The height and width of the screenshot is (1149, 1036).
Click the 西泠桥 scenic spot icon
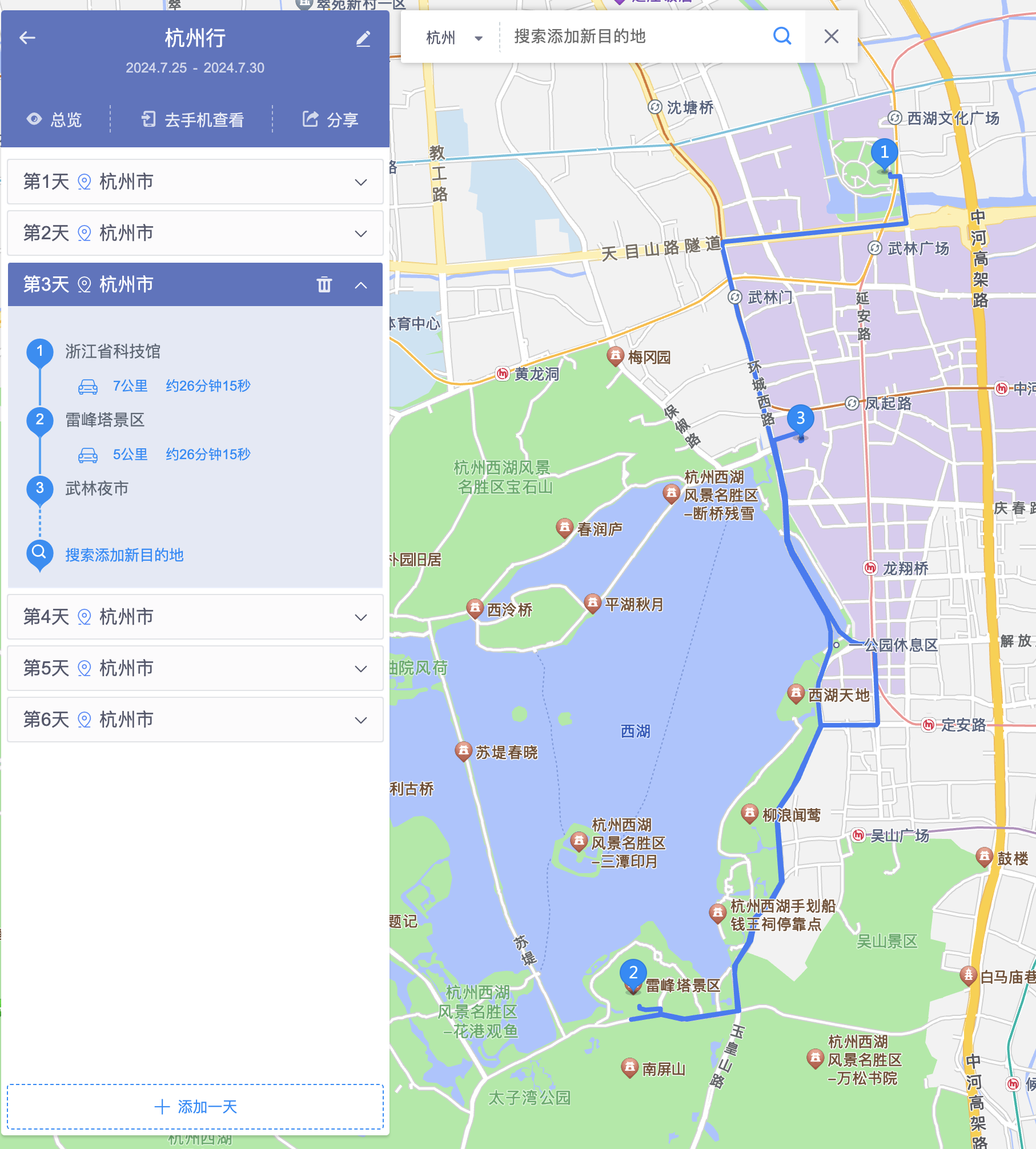(475, 609)
